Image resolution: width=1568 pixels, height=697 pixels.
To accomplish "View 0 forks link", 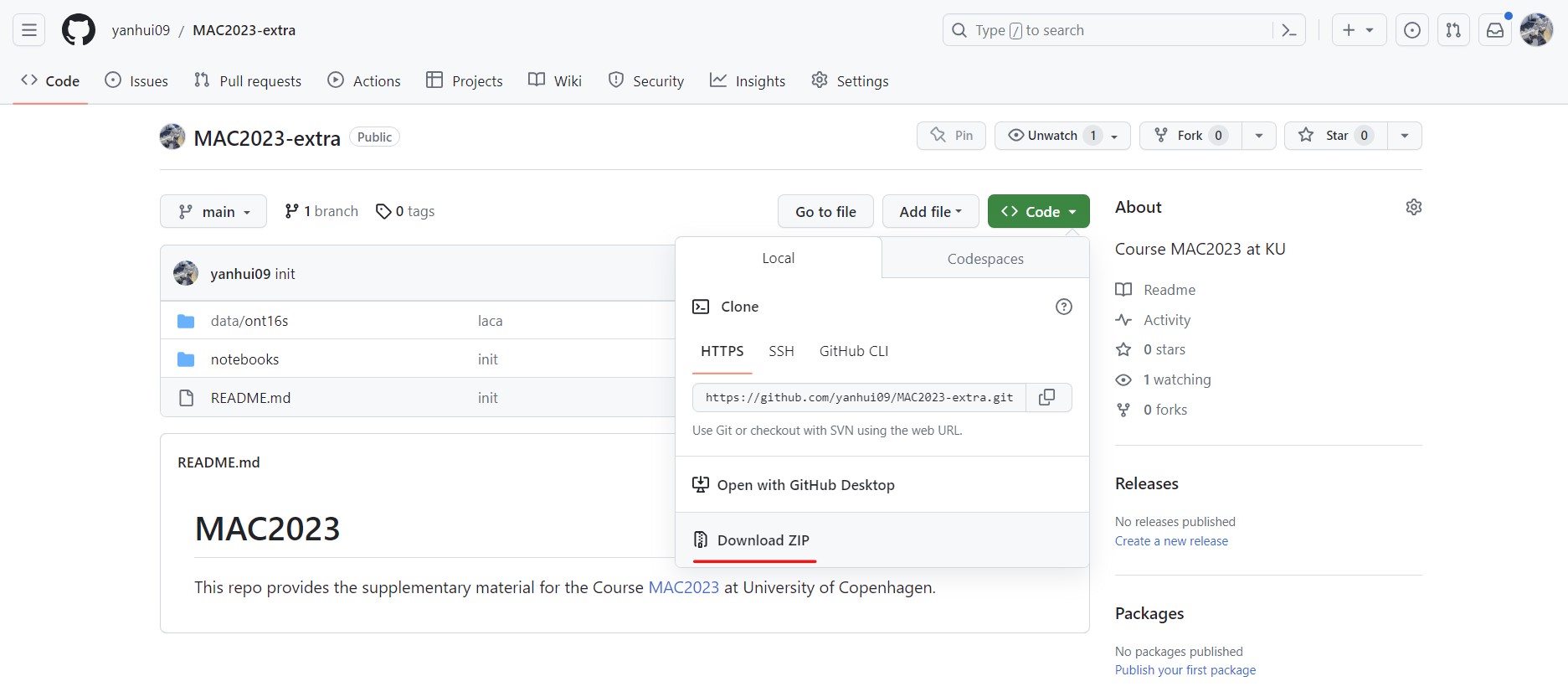I will [1151, 410].
